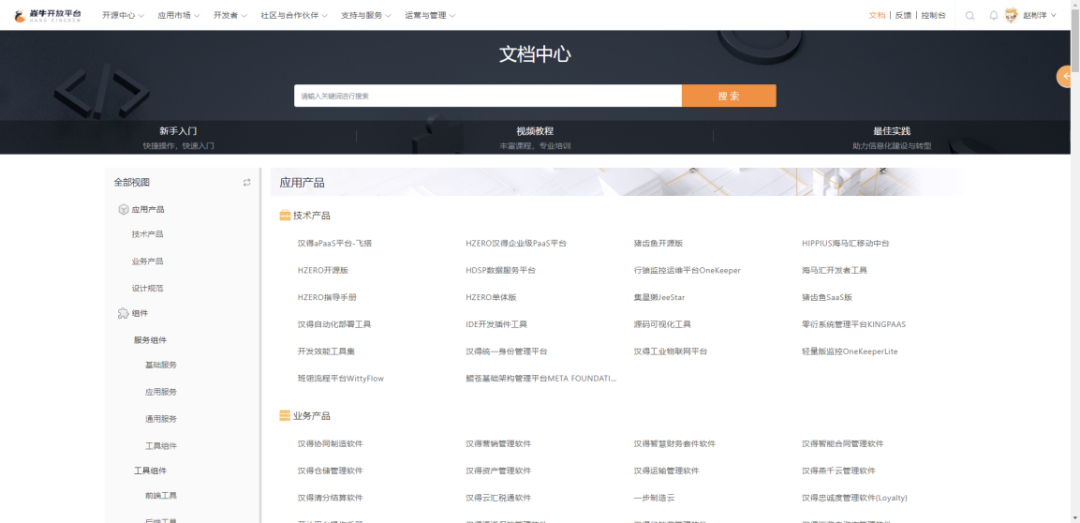Open the 猪齿鱼开源版 link
This screenshot has height=523, width=1080.
(x=658, y=243)
